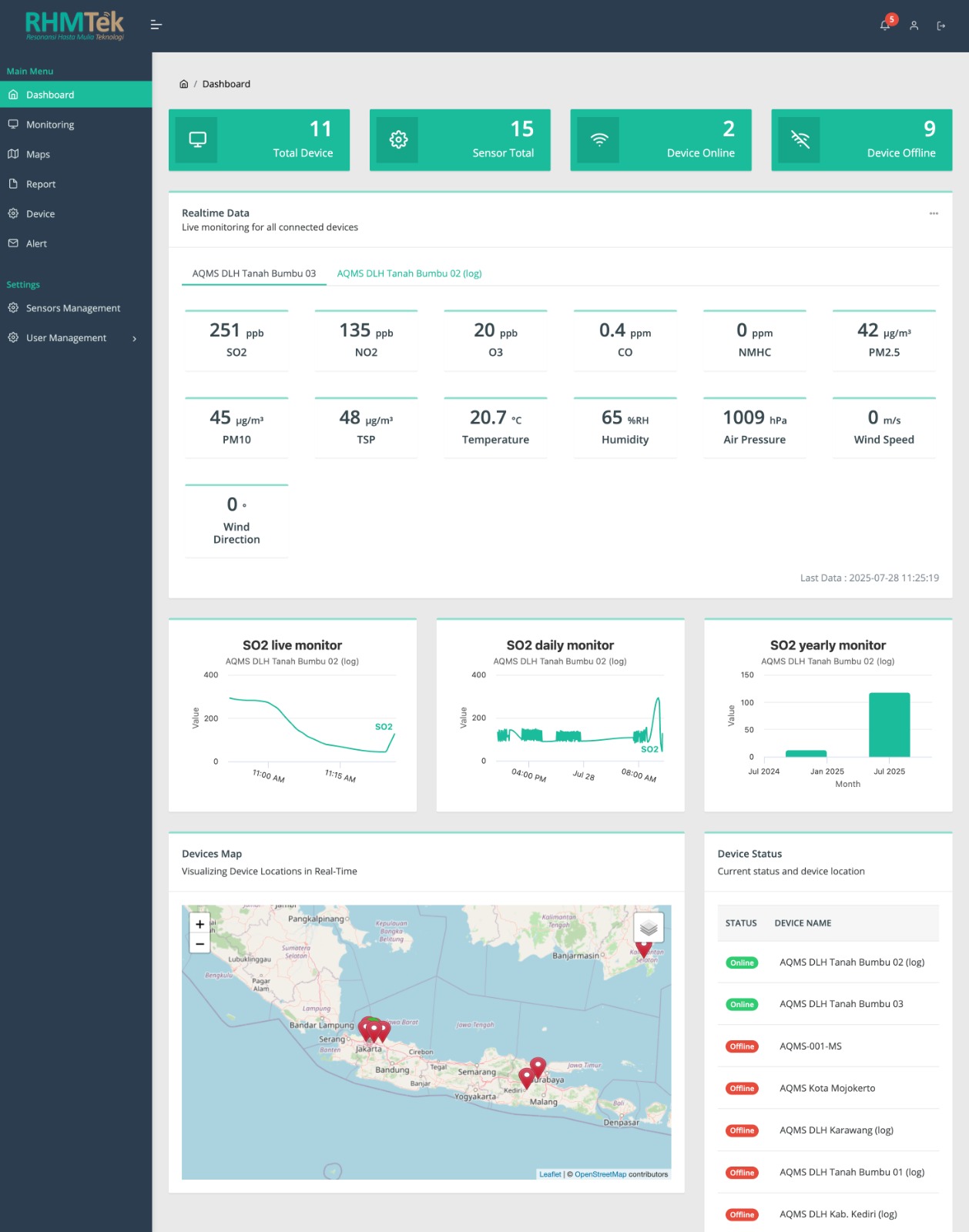The height and width of the screenshot is (1232, 969).
Task: Open Monitoring from the sidebar menu
Action: [50, 125]
